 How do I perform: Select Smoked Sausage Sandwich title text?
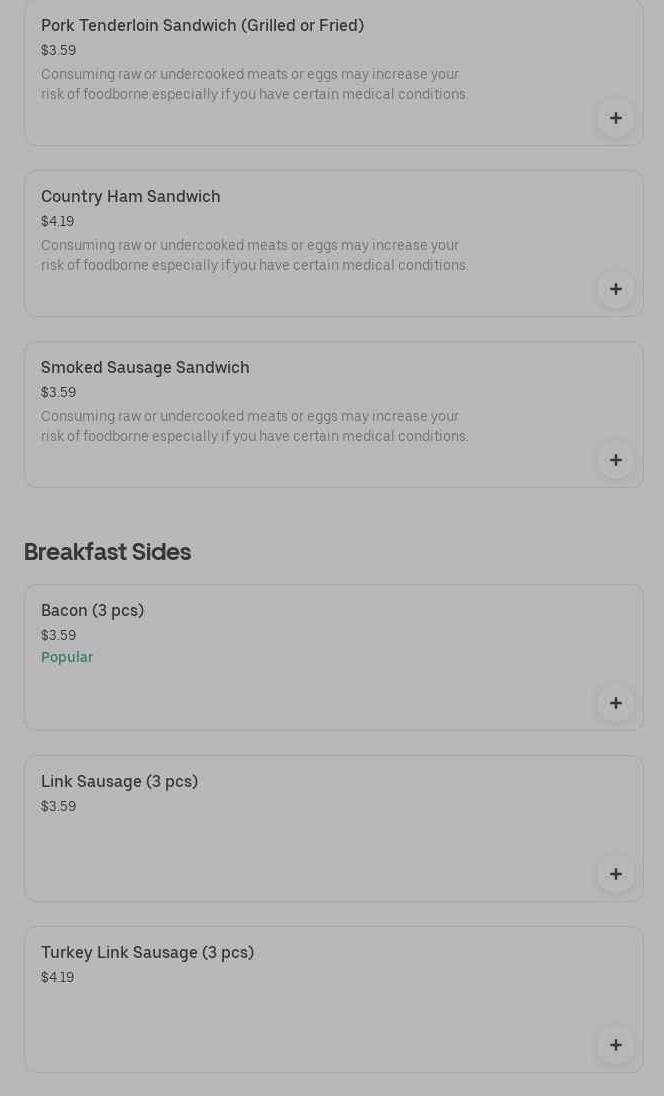pos(145,368)
